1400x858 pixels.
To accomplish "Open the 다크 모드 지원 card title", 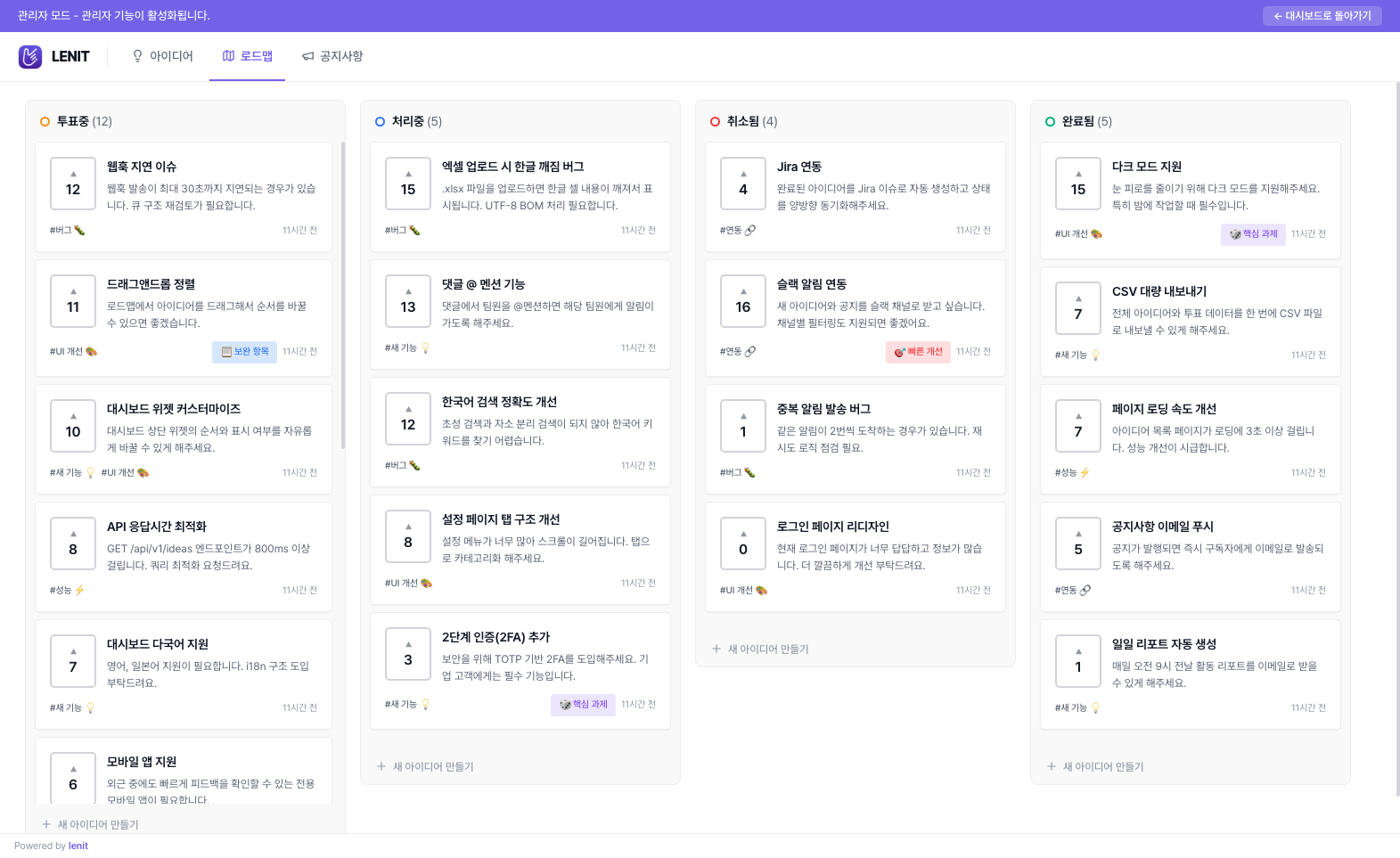I will [x=1147, y=167].
